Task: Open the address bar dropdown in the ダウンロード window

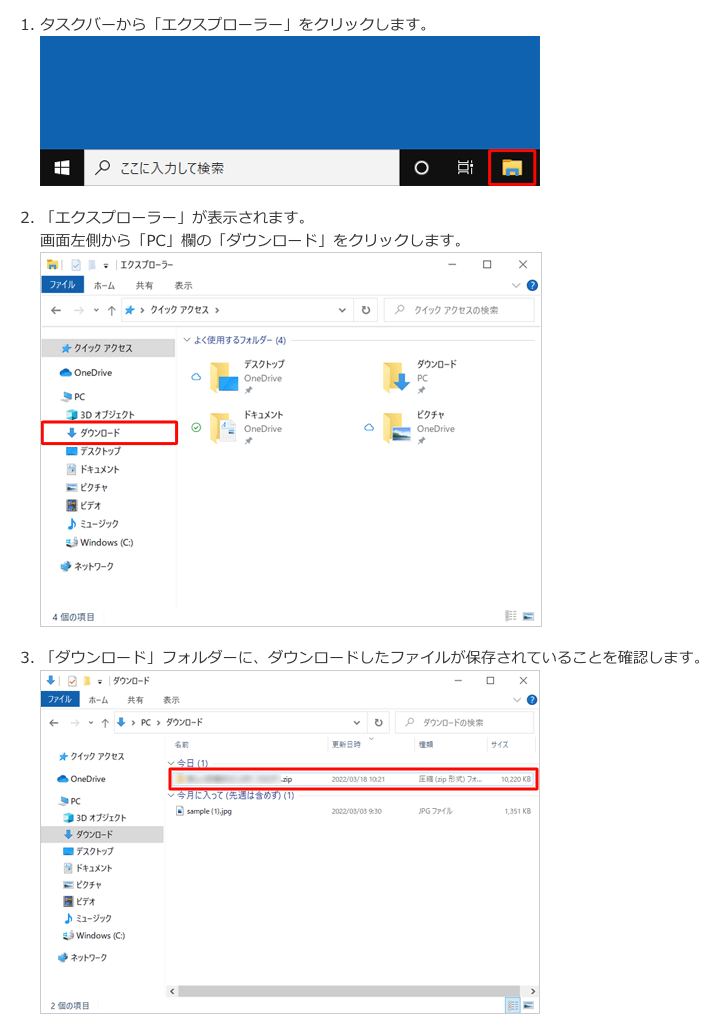Action: point(357,723)
